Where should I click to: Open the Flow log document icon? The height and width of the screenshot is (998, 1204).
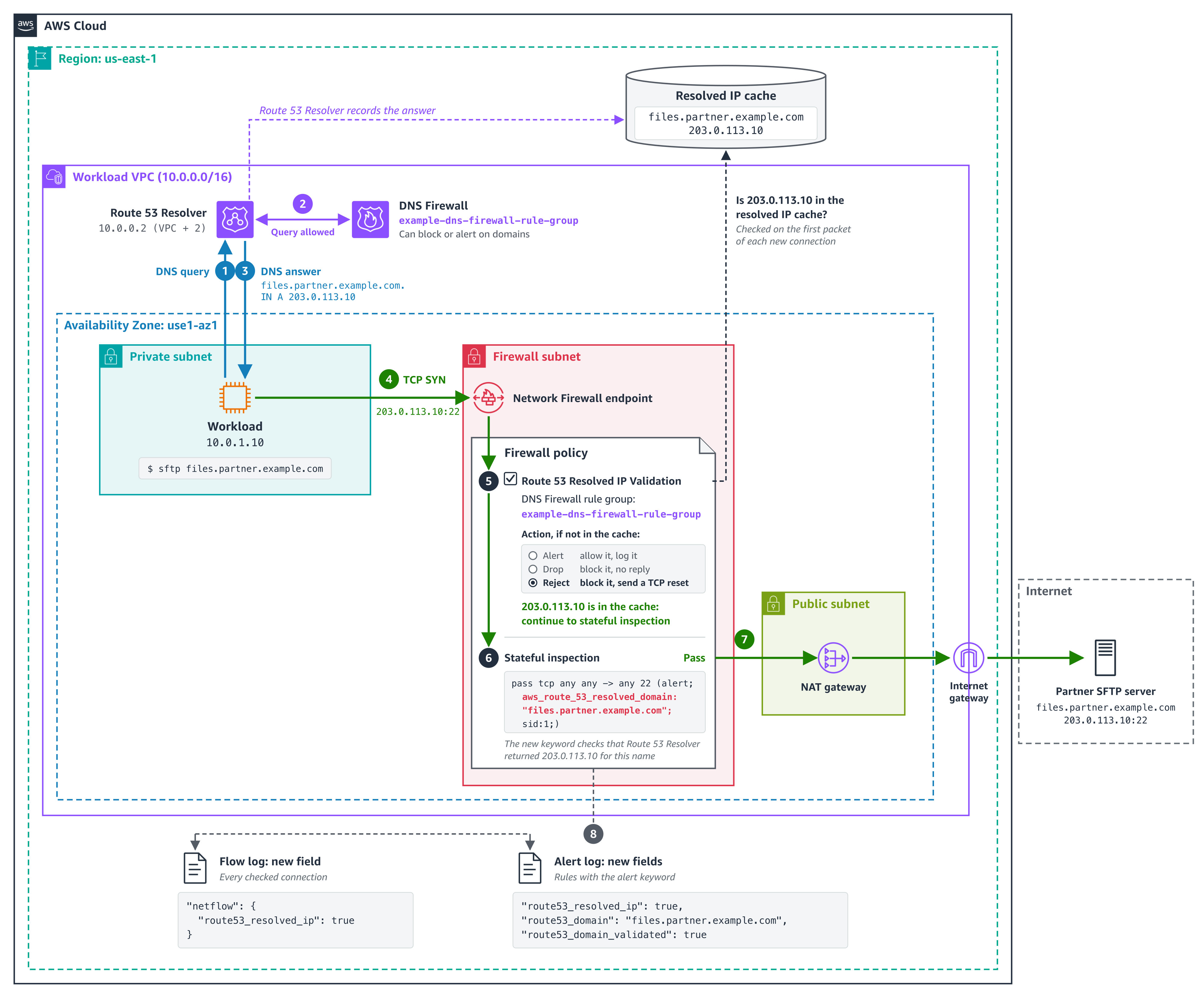point(195,868)
